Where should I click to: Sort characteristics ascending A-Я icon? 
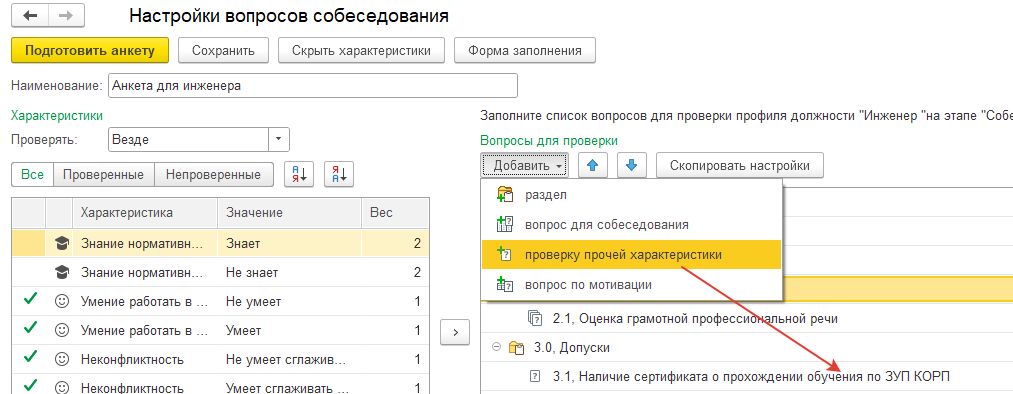pyautogui.click(x=299, y=174)
